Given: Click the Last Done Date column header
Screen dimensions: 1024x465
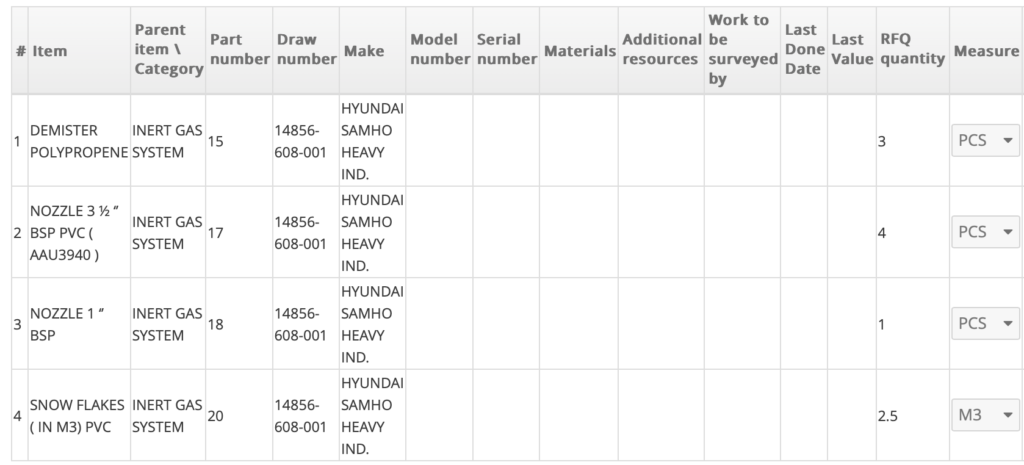Looking at the screenshot, I should (x=804, y=50).
